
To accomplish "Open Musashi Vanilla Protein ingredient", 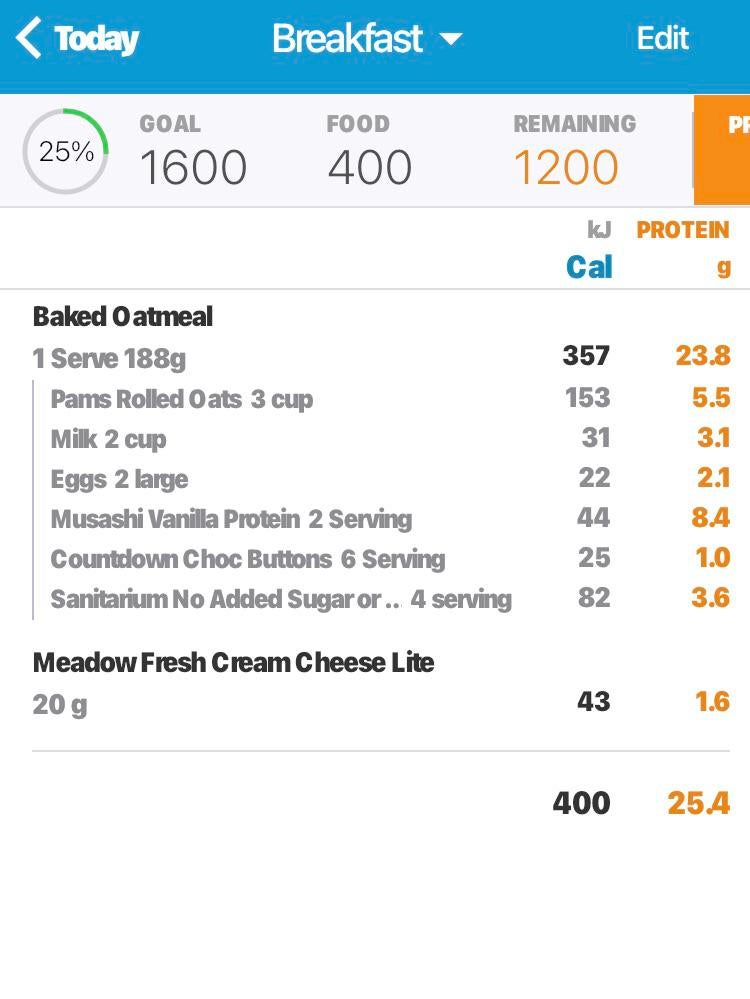I will 231,519.
